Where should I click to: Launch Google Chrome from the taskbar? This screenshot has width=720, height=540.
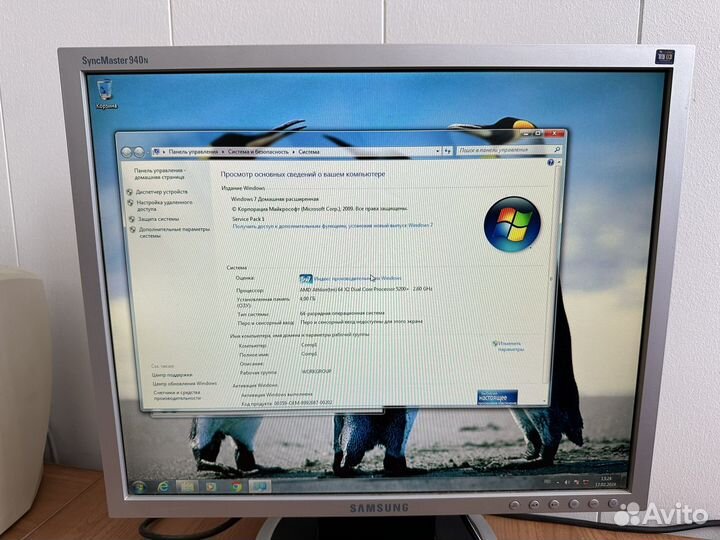coord(236,486)
